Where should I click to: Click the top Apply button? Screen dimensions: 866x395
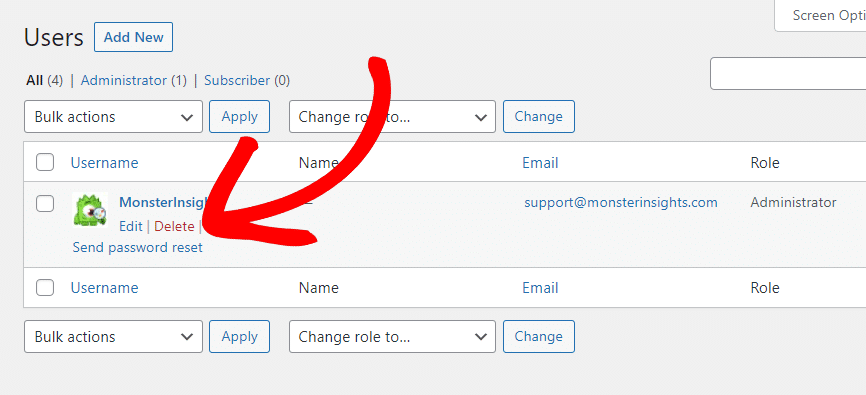tap(240, 117)
